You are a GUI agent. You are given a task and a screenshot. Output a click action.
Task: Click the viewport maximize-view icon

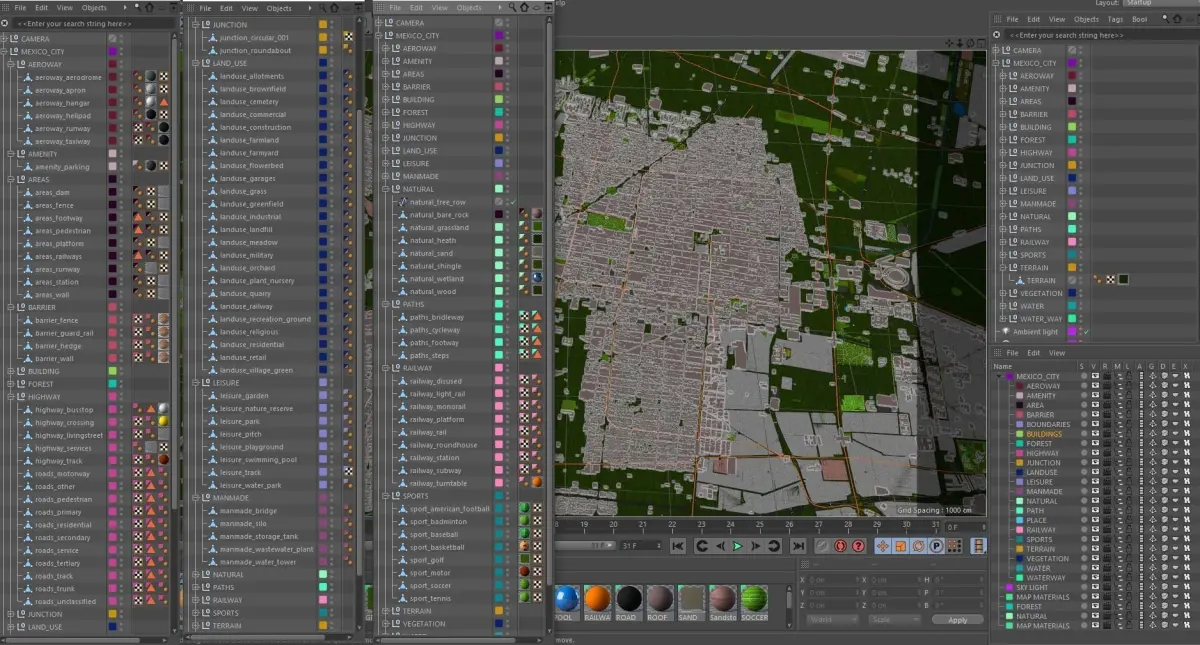click(x=981, y=43)
